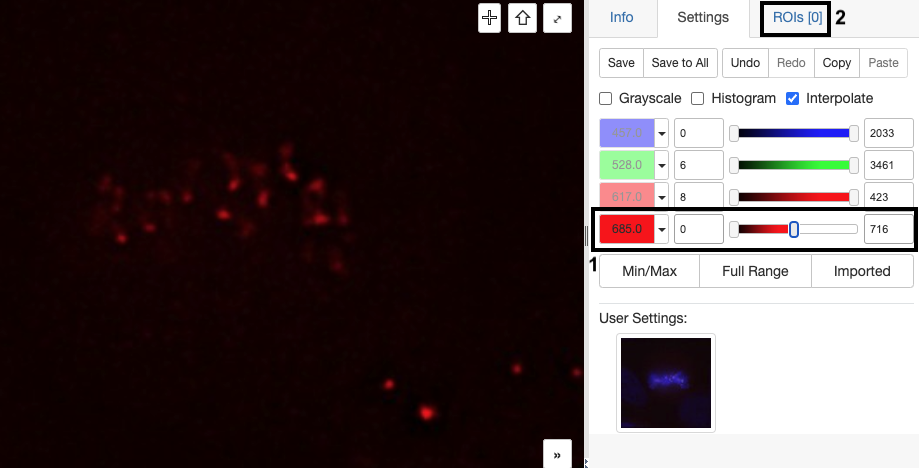
Task: Toggle the 685.0 red channel button
Action: pyautogui.click(x=627, y=229)
